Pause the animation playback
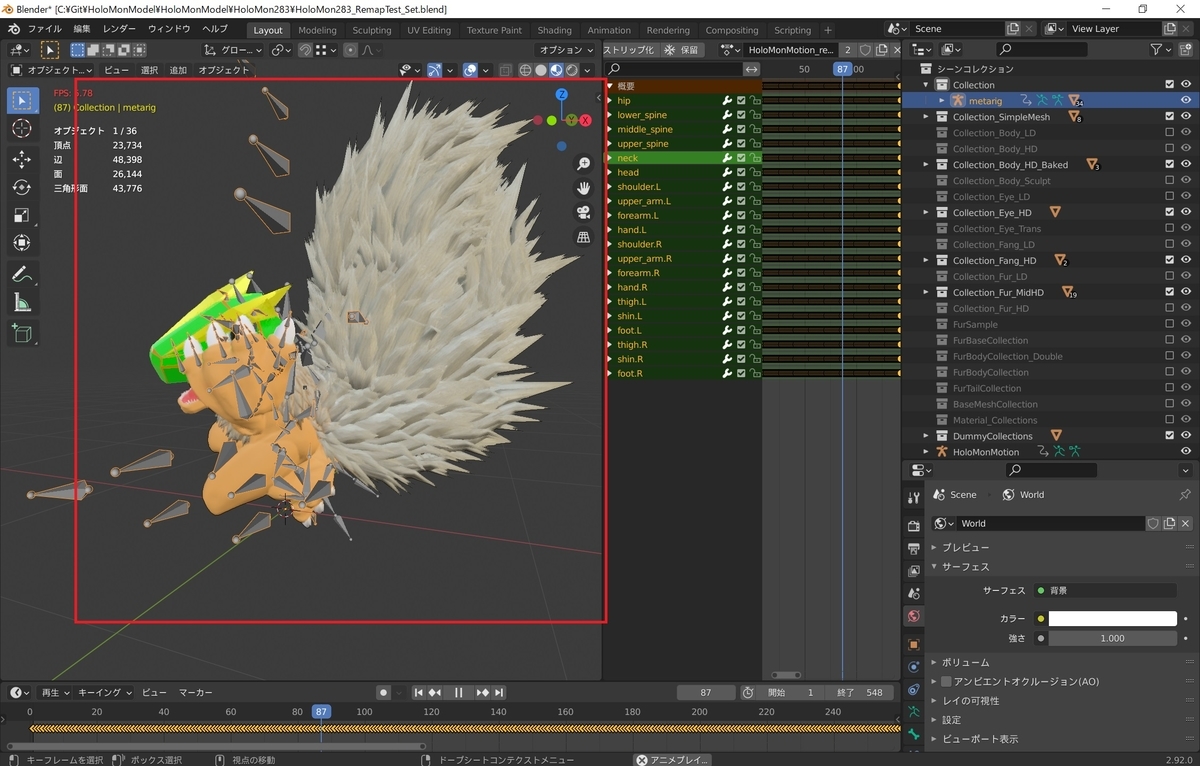Image resolution: width=1200 pixels, height=766 pixels. (x=459, y=692)
